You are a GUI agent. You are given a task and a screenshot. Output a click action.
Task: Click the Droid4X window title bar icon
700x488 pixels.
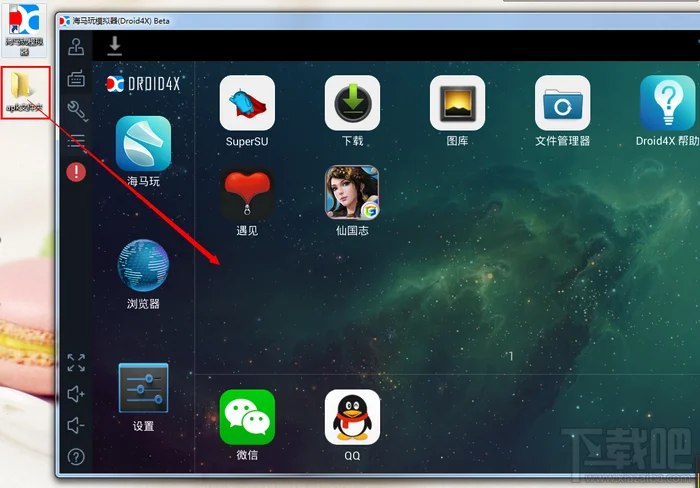[x=65, y=21]
